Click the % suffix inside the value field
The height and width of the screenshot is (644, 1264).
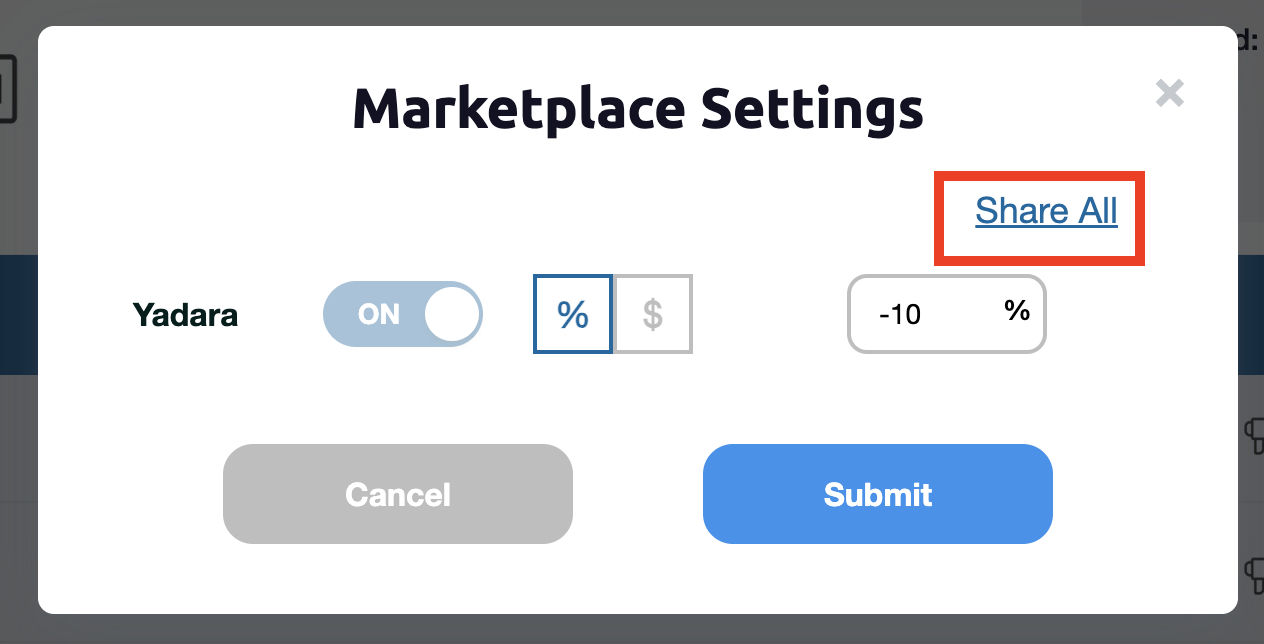click(1017, 311)
